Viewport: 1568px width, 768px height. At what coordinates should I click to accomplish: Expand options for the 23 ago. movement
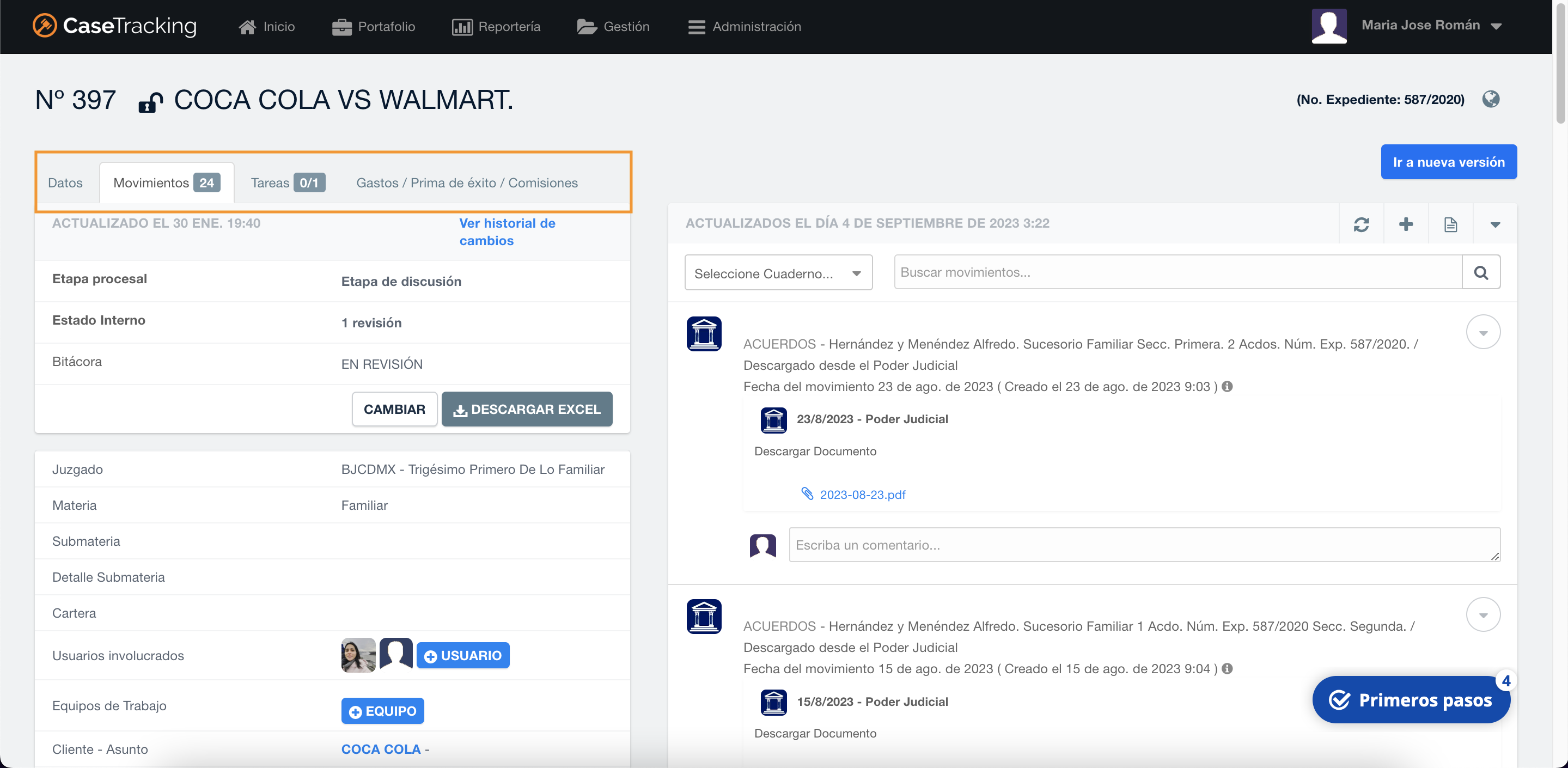(x=1484, y=332)
